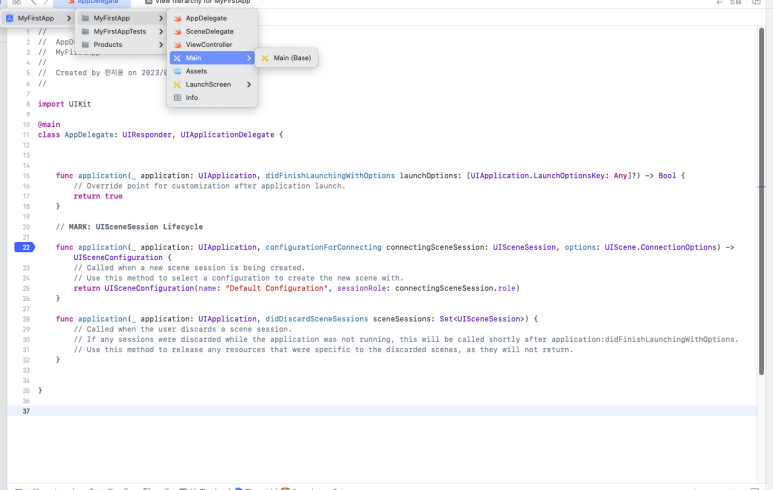
Task: Click 'configurationForConnecting' parameter label
Action: pyautogui.click(x=323, y=247)
